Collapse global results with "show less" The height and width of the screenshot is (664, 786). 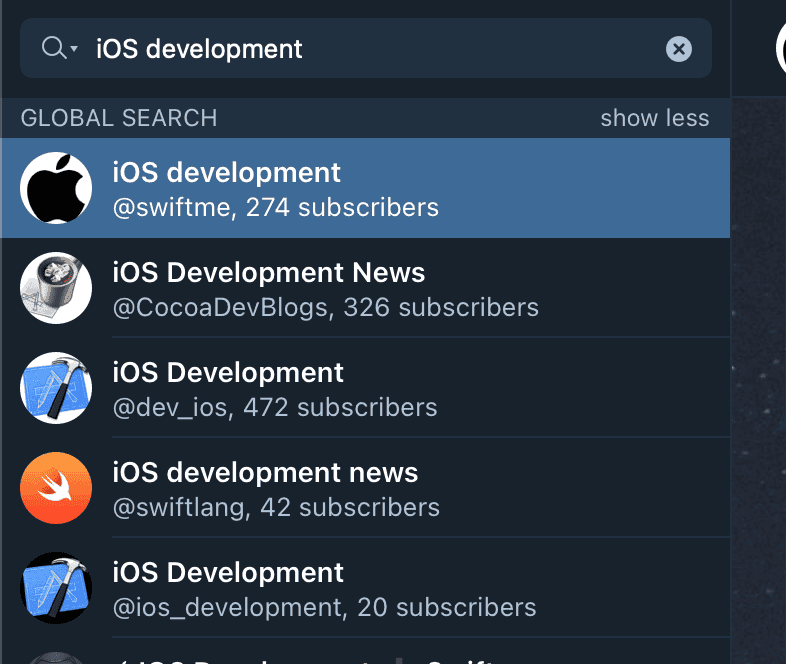[x=654, y=118]
